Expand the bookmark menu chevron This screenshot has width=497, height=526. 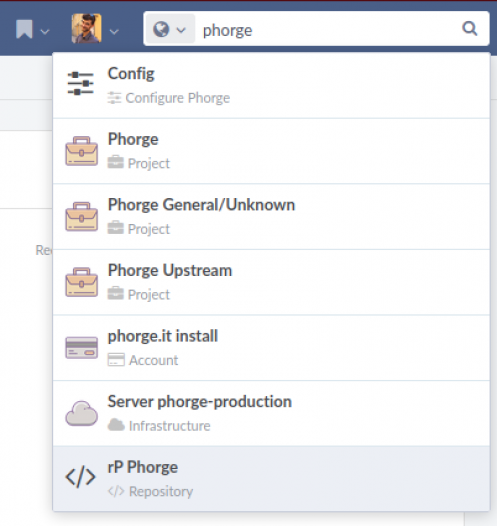tap(45, 32)
